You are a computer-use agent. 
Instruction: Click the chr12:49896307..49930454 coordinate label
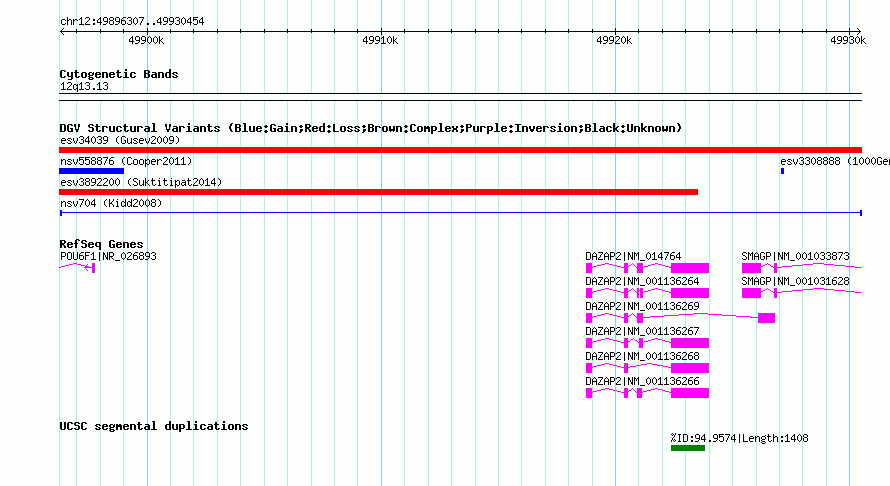(132, 22)
